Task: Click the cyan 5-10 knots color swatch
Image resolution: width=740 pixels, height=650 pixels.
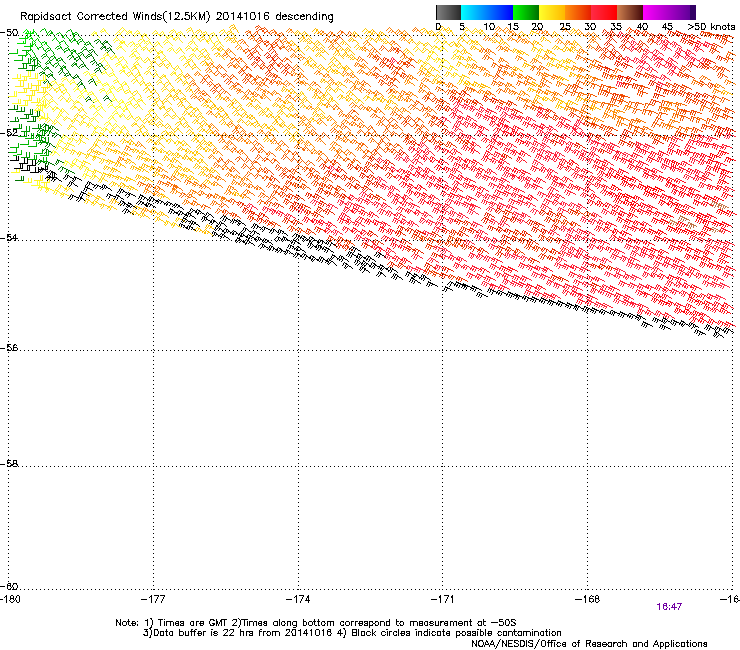Action: 474,12
